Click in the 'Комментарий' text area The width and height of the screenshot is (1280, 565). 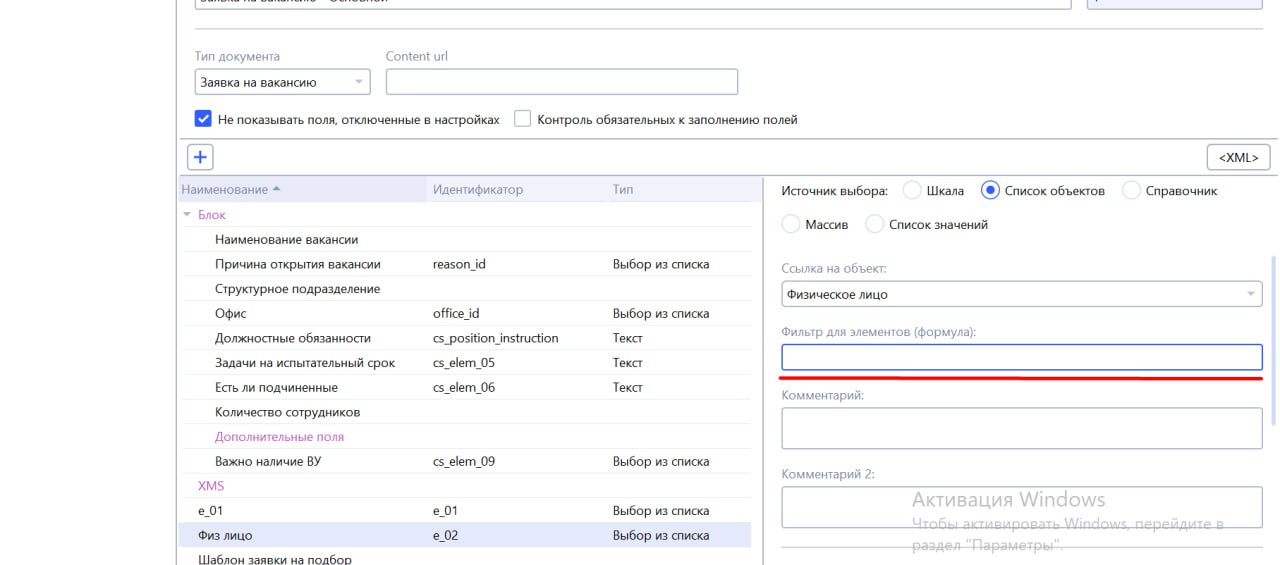click(1021, 428)
